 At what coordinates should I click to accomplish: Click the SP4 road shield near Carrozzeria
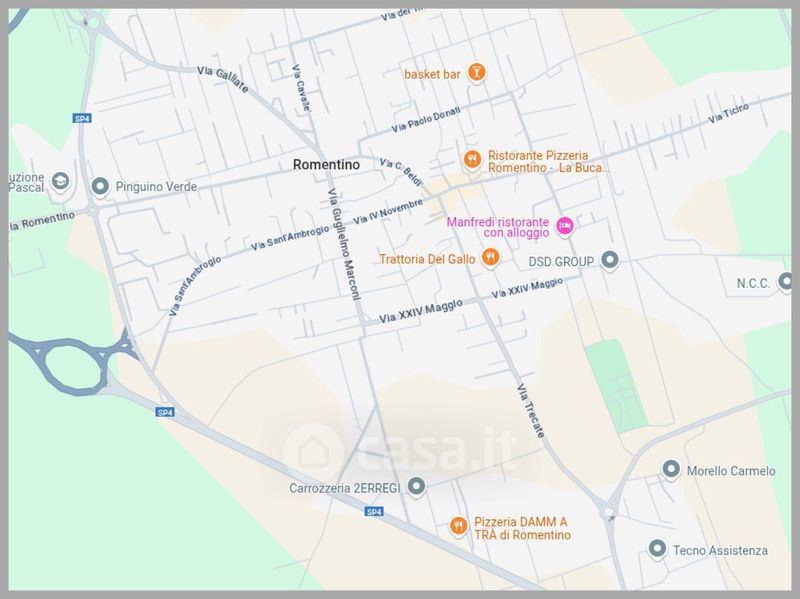[x=374, y=512]
